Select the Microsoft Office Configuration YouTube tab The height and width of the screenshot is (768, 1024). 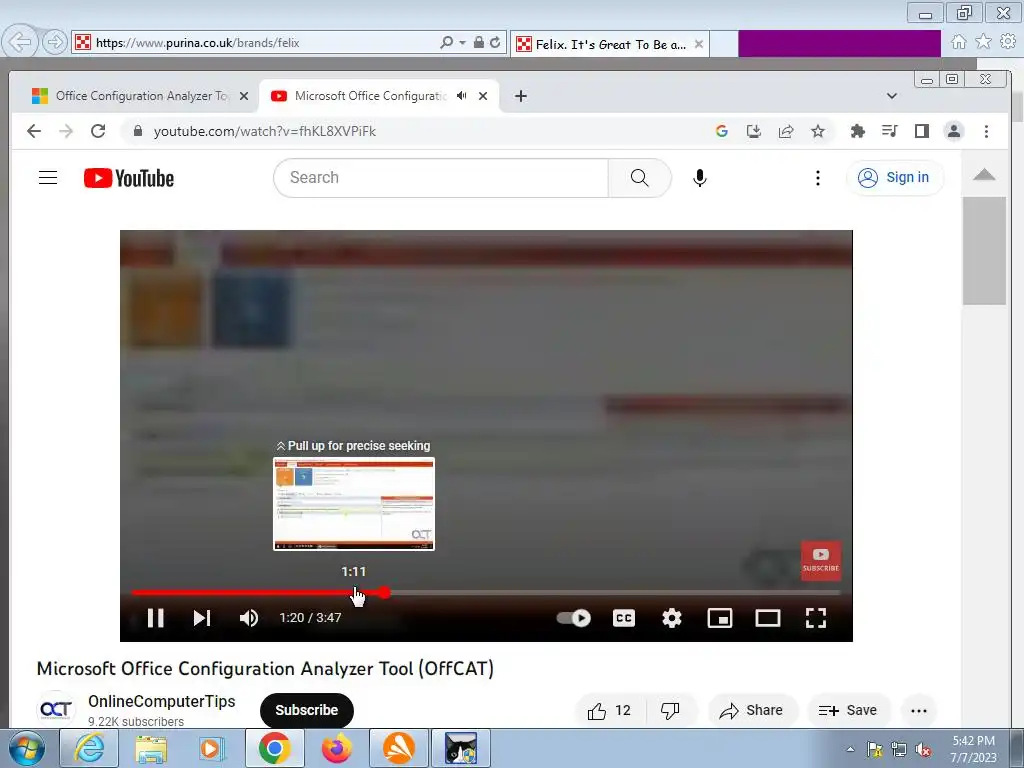coord(369,96)
